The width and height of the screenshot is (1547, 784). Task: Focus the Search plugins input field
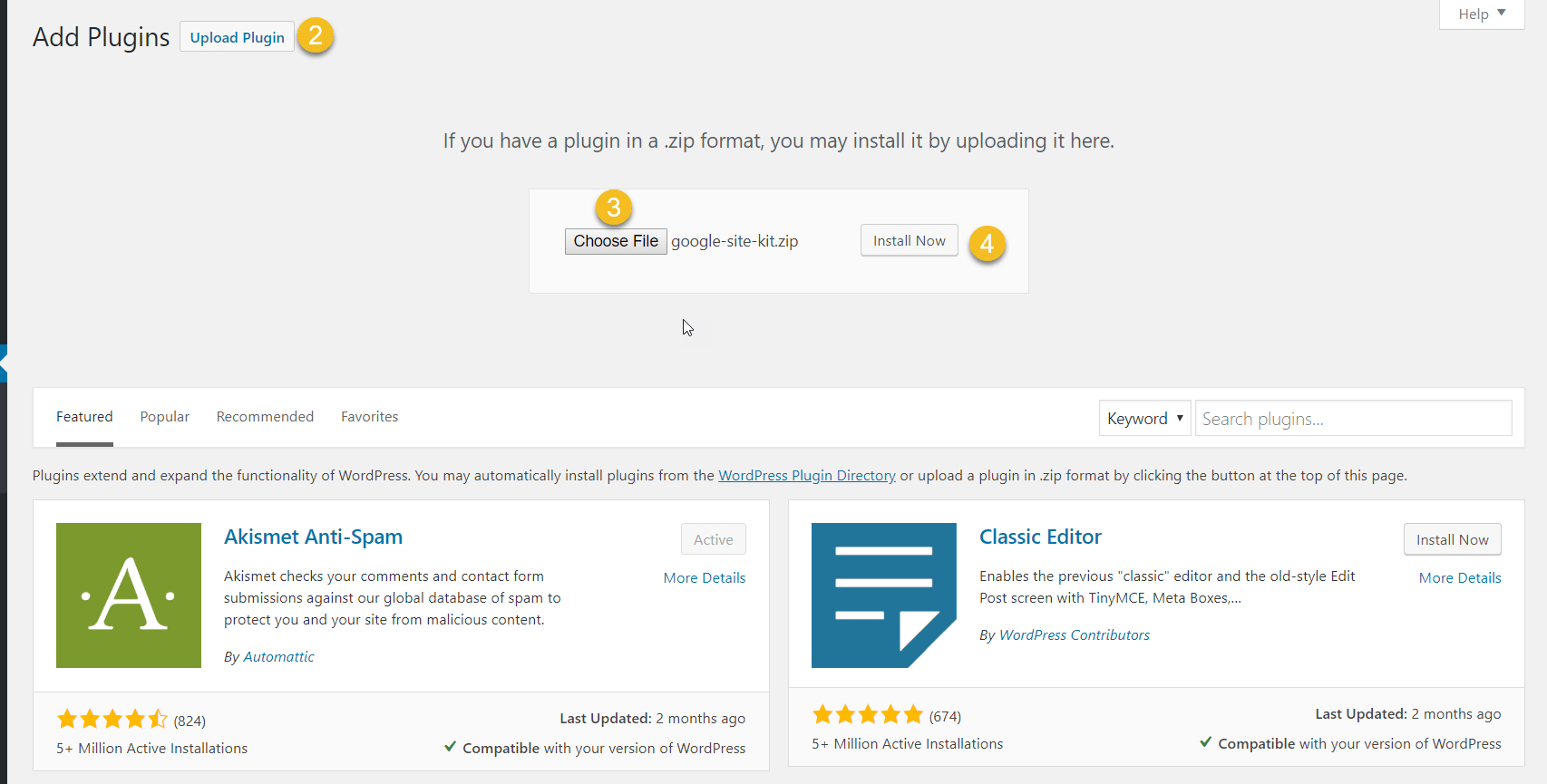[x=1353, y=418]
